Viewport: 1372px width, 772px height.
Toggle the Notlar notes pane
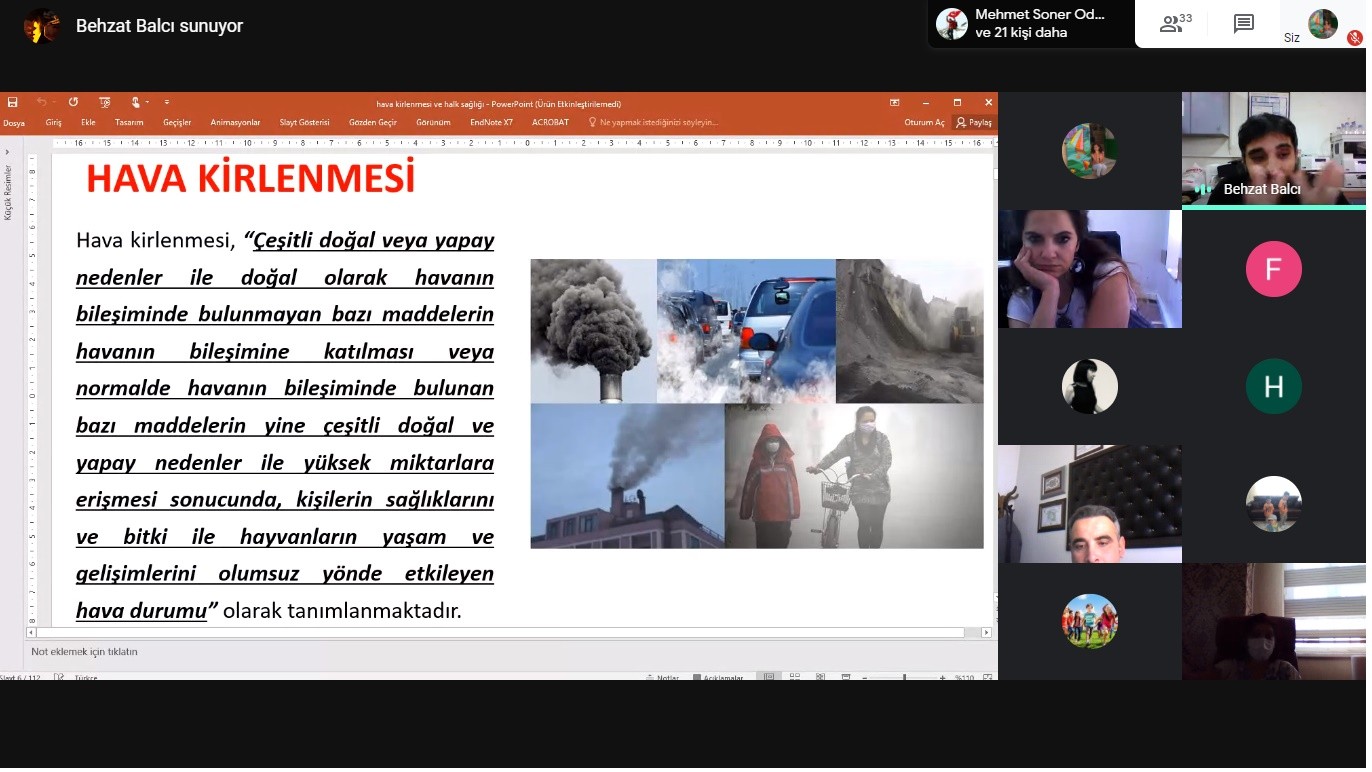pos(662,677)
